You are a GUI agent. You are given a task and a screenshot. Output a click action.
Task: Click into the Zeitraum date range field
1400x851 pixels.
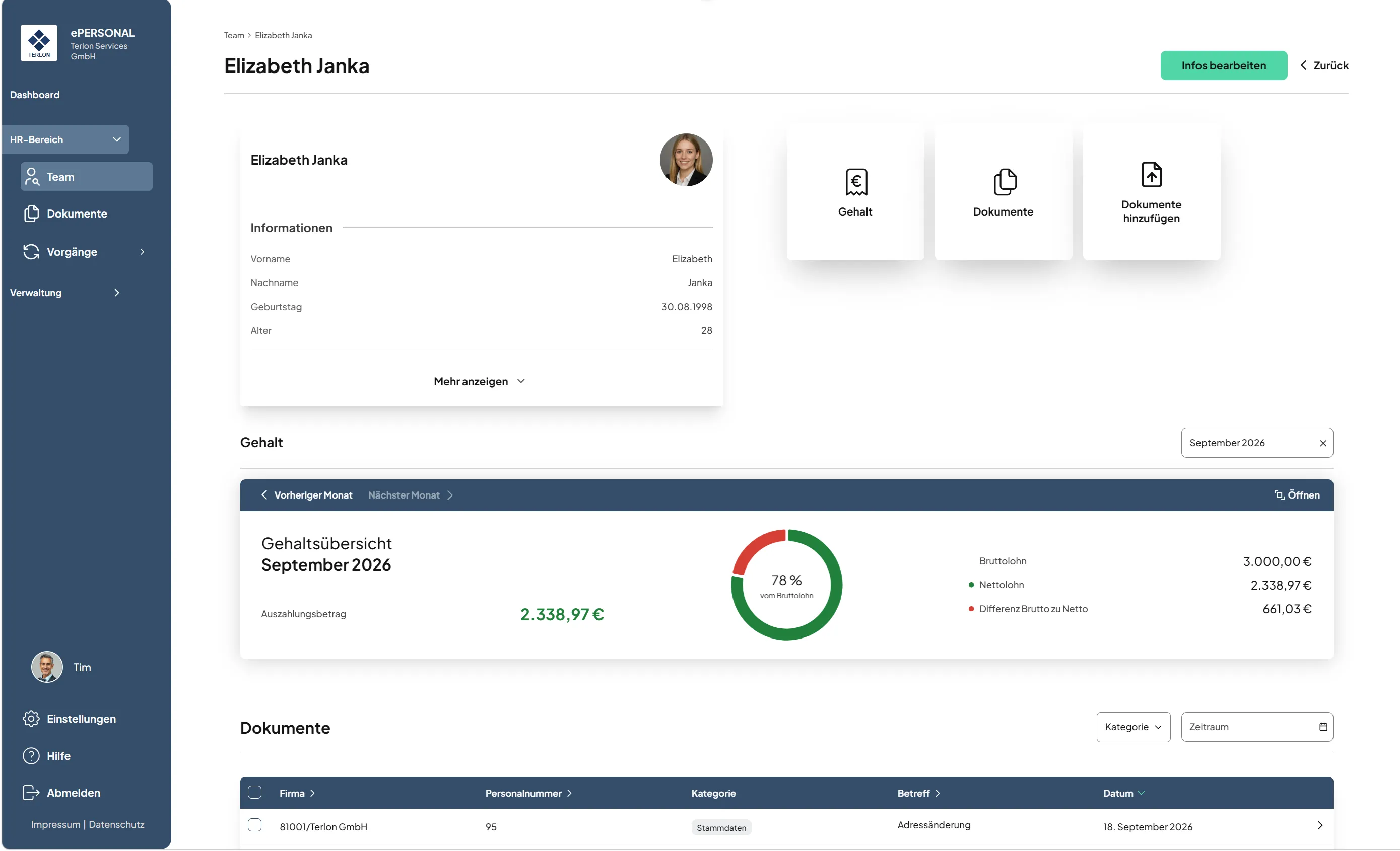tap(1257, 727)
